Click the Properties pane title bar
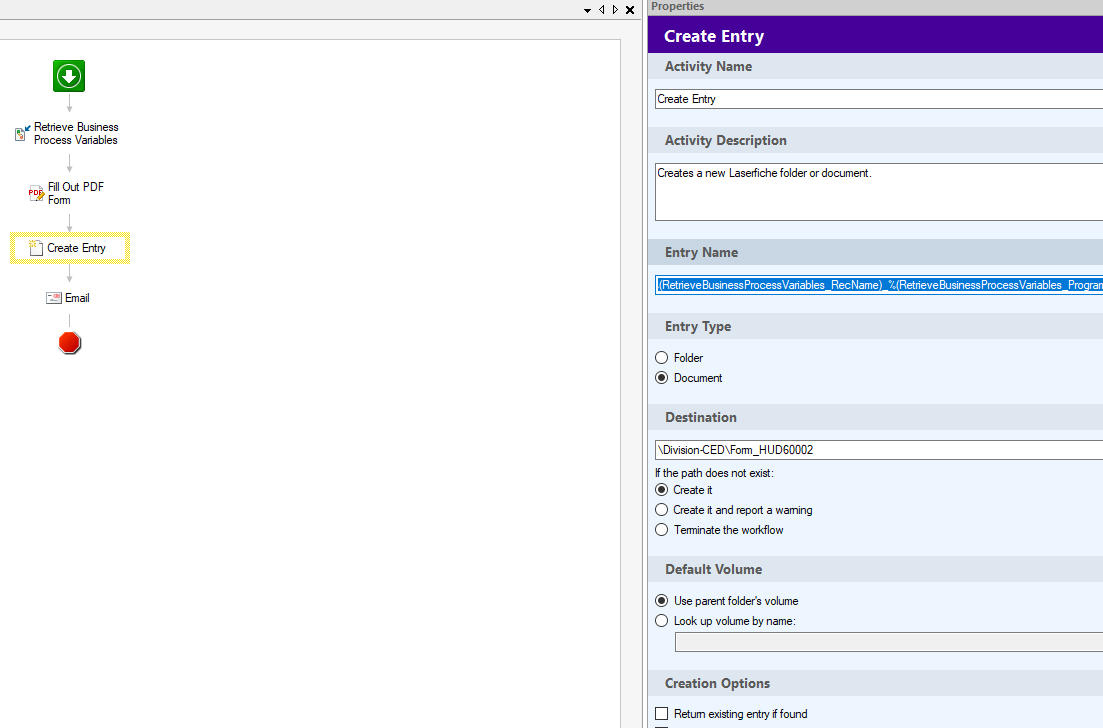Viewport: 1103px width, 728px height. click(x=875, y=7)
